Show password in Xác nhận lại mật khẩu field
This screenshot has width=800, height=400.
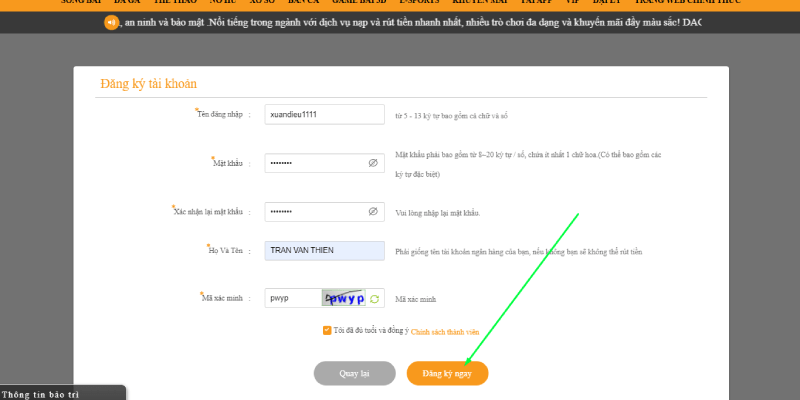tap(373, 211)
